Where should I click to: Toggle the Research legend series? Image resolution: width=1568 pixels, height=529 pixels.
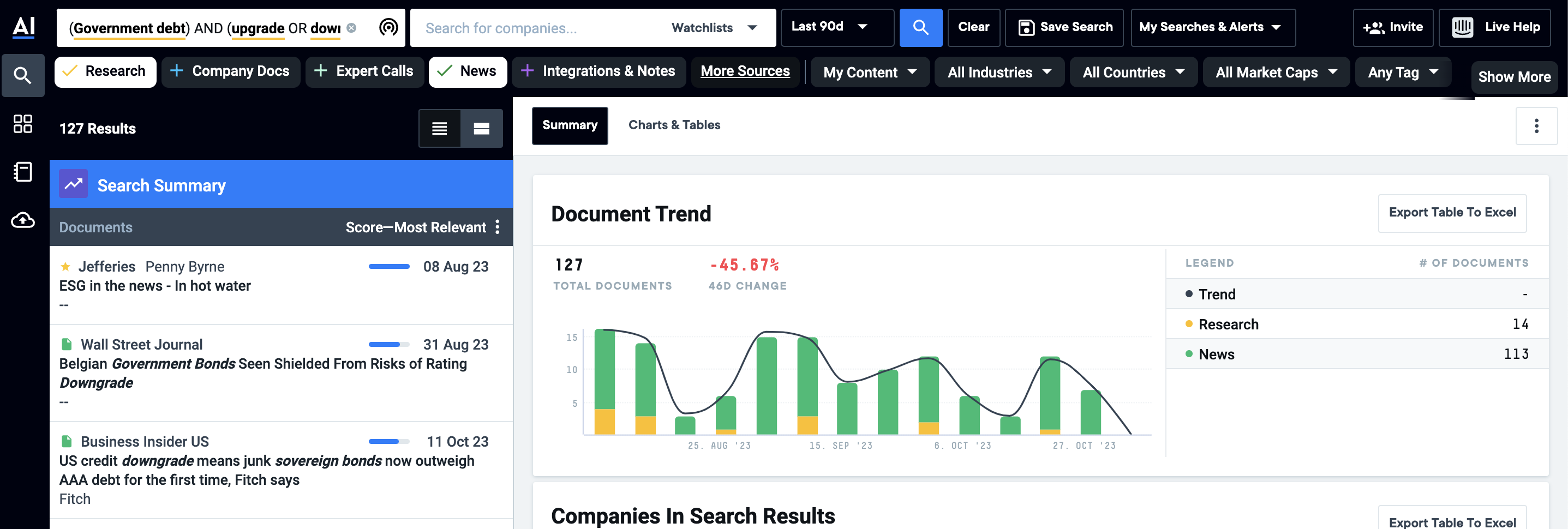coord(1222,324)
